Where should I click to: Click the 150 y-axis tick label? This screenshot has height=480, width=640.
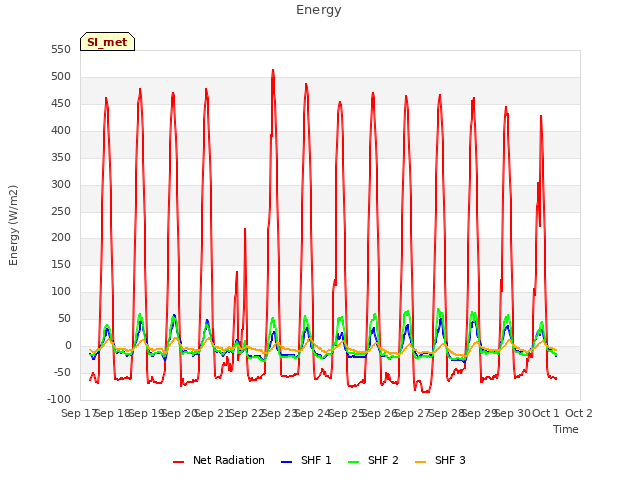pos(61,264)
